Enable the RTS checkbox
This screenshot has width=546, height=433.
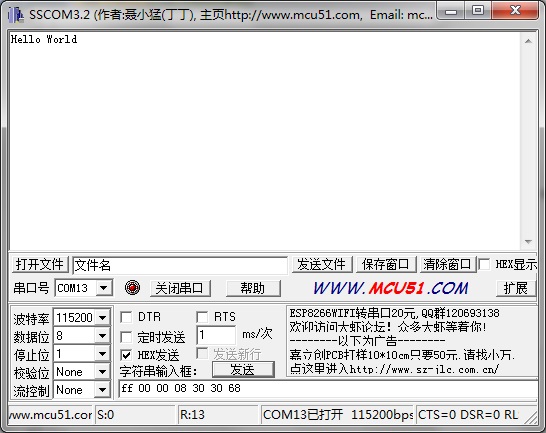tap(202, 317)
